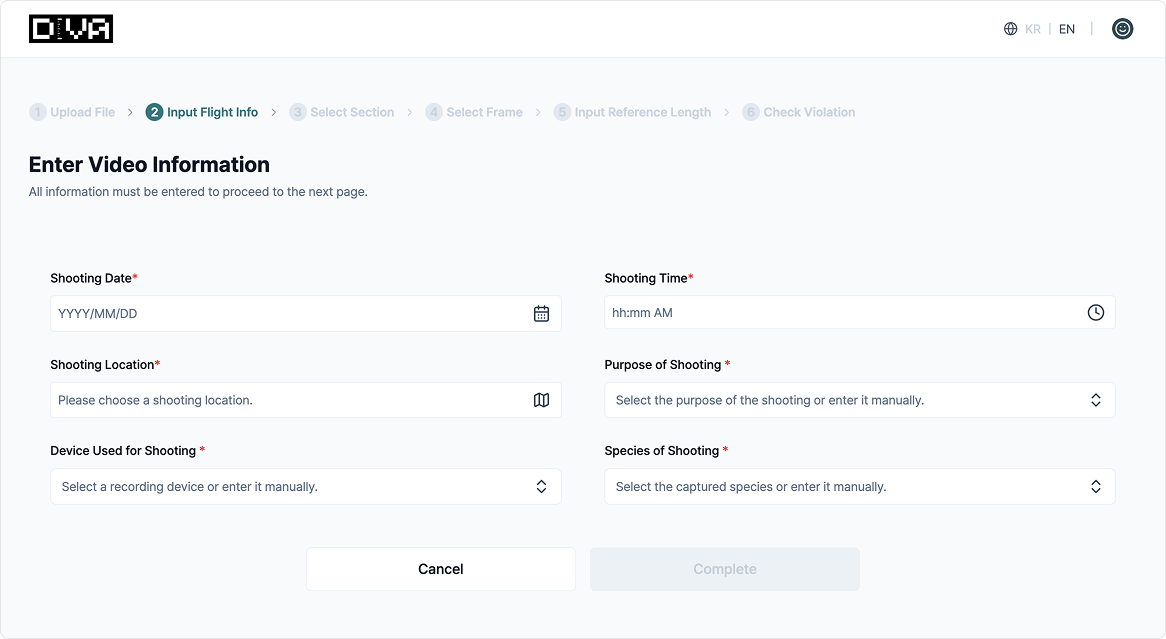Click the globe language icon
This screenshot has width=1166, height=639.
1010,29
